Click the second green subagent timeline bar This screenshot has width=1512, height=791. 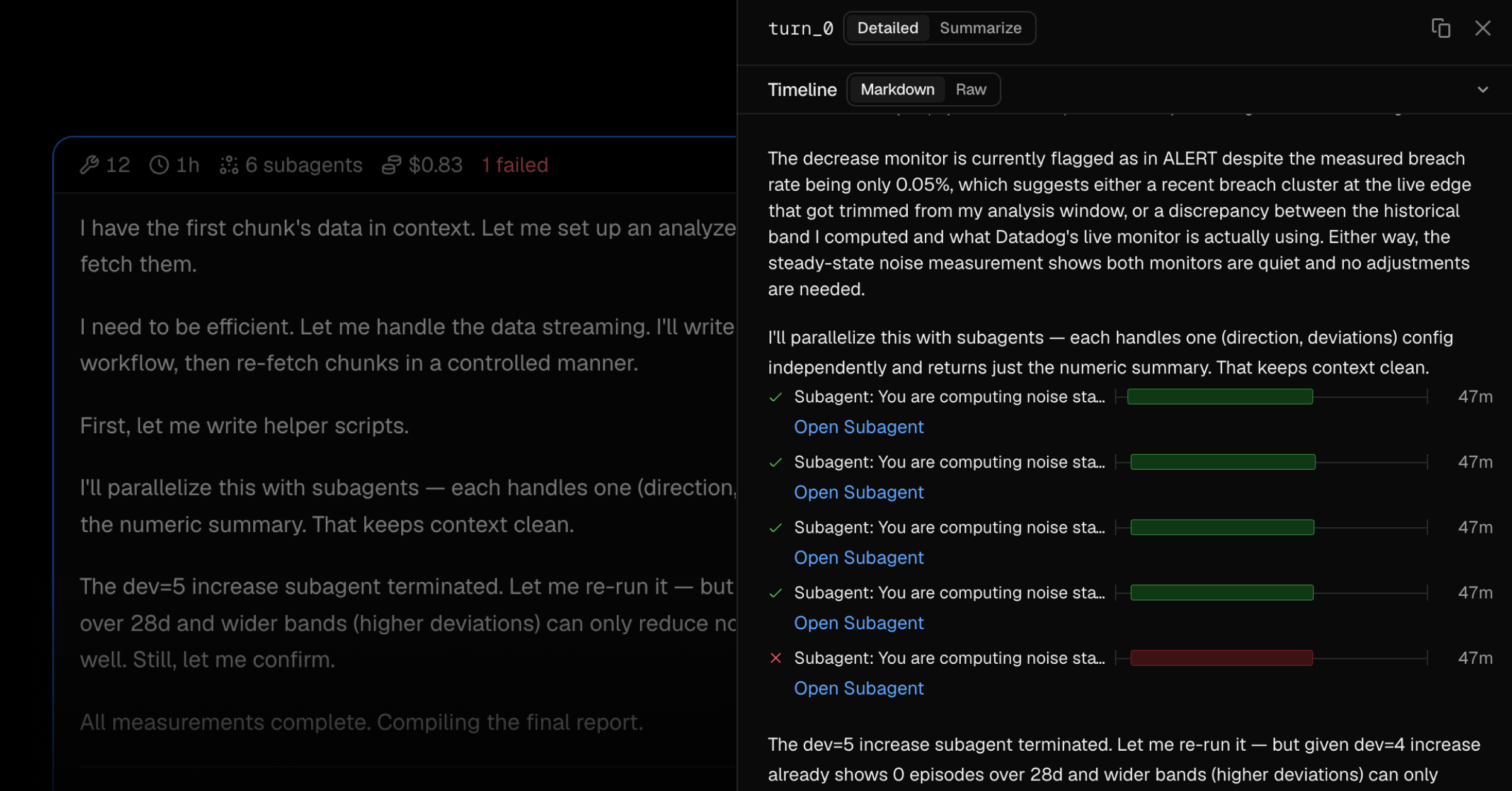coord(1223,462)
